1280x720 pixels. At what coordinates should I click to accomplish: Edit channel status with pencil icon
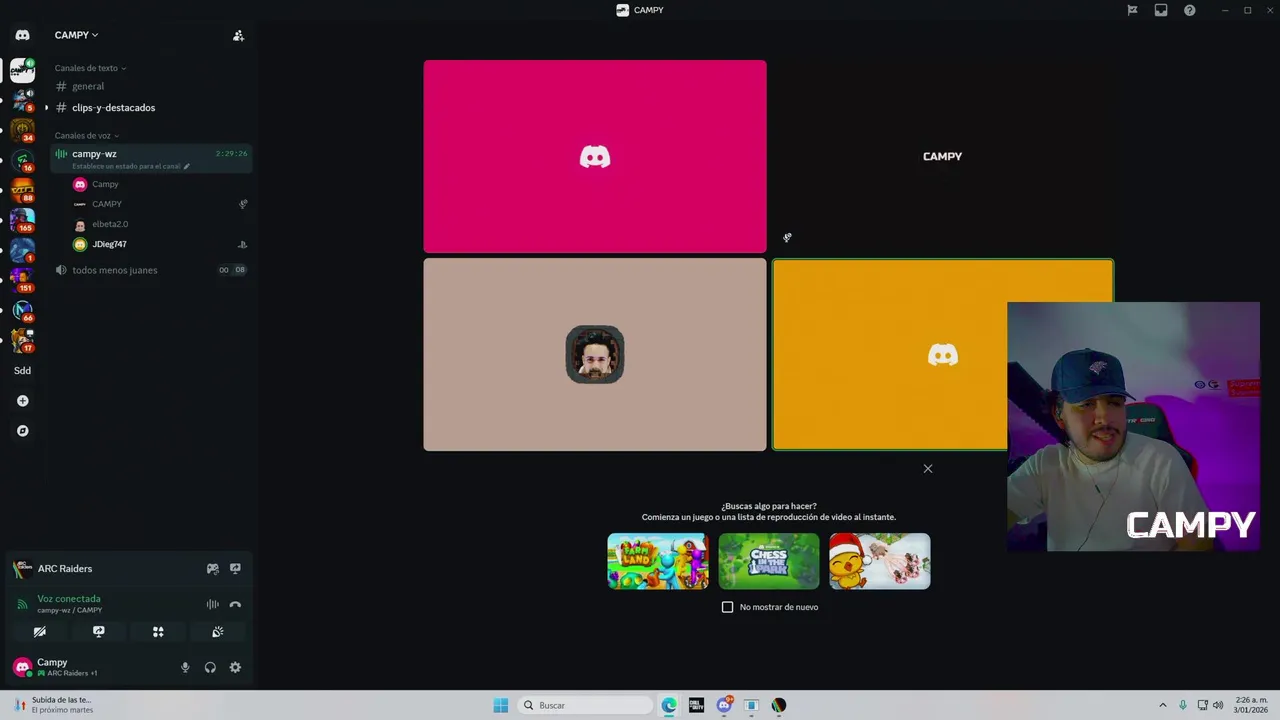tap(186, 166)
